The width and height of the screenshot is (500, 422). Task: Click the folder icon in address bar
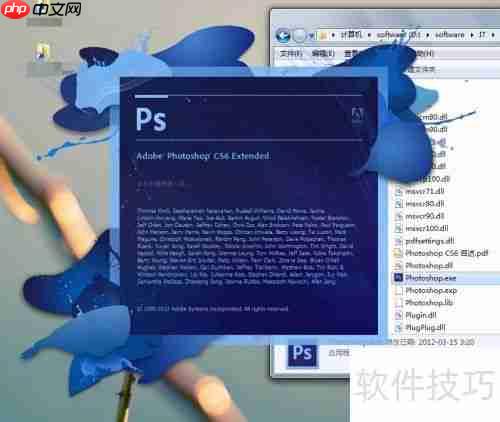point(323,35)
